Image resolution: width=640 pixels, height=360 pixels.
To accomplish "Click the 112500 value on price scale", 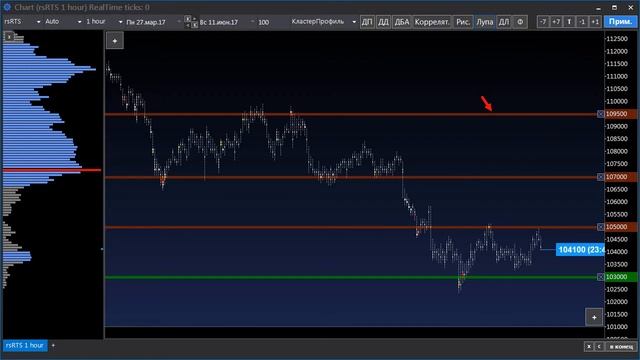I will tap(617, 39).
